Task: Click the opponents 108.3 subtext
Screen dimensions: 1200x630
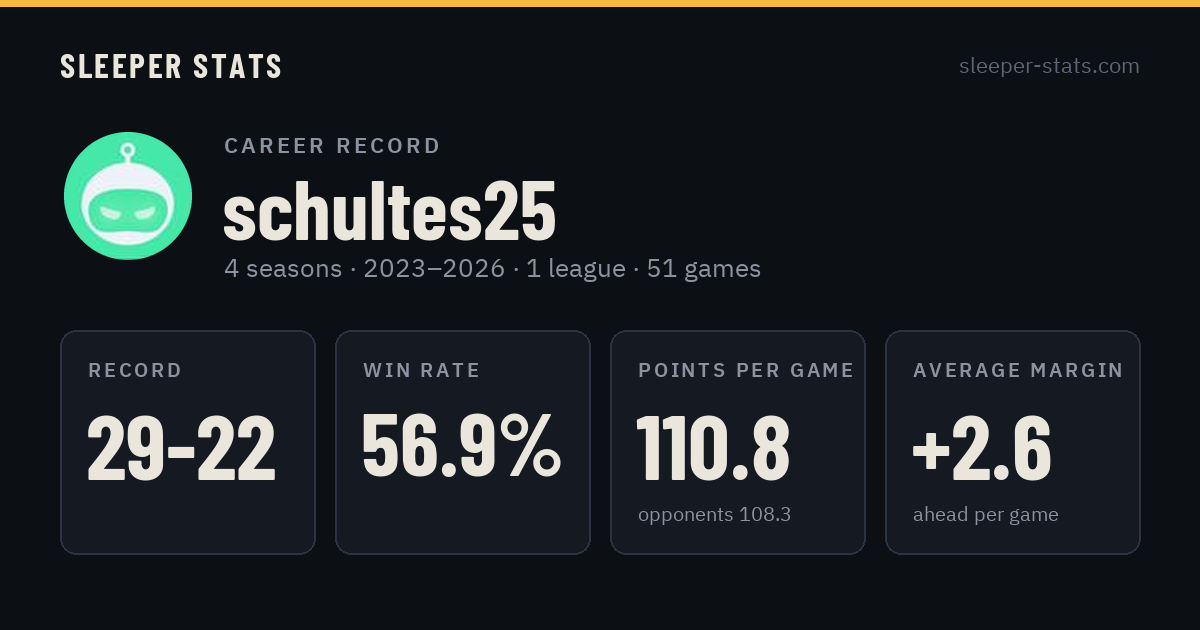Action: (x=714, y=515)
